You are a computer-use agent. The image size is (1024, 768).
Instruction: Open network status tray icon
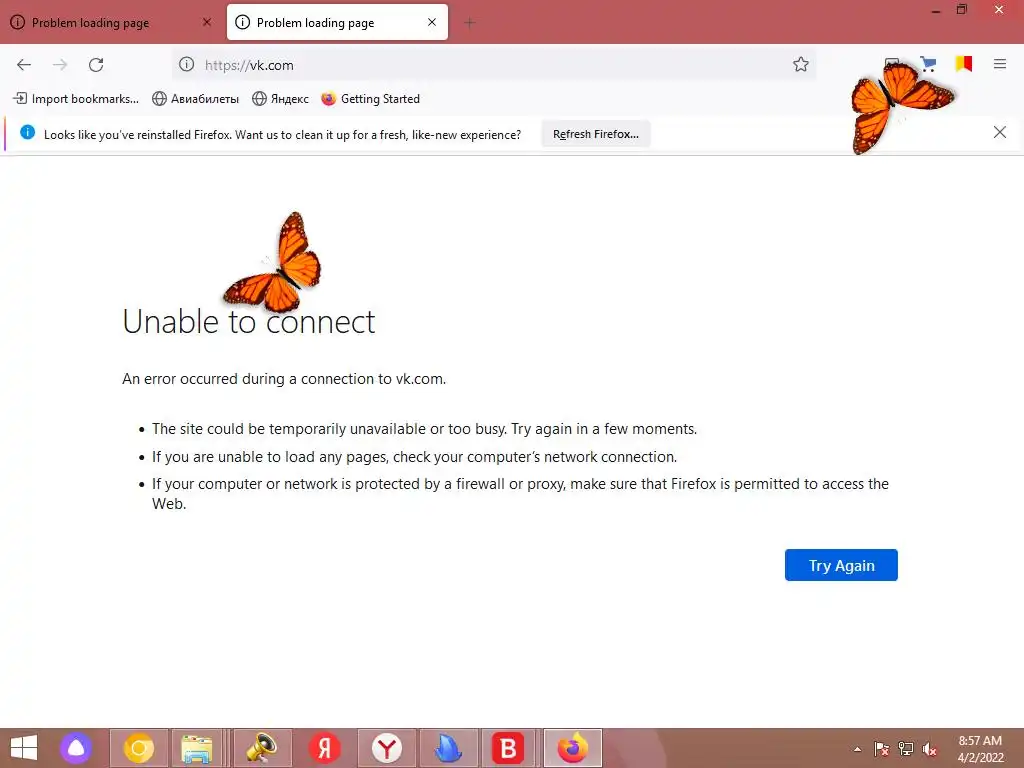coord(906,749)
